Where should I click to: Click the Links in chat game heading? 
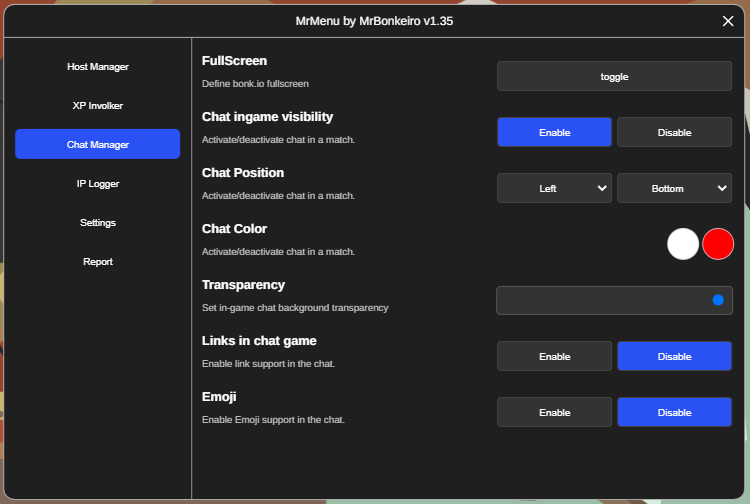click(x=259, y=340)
